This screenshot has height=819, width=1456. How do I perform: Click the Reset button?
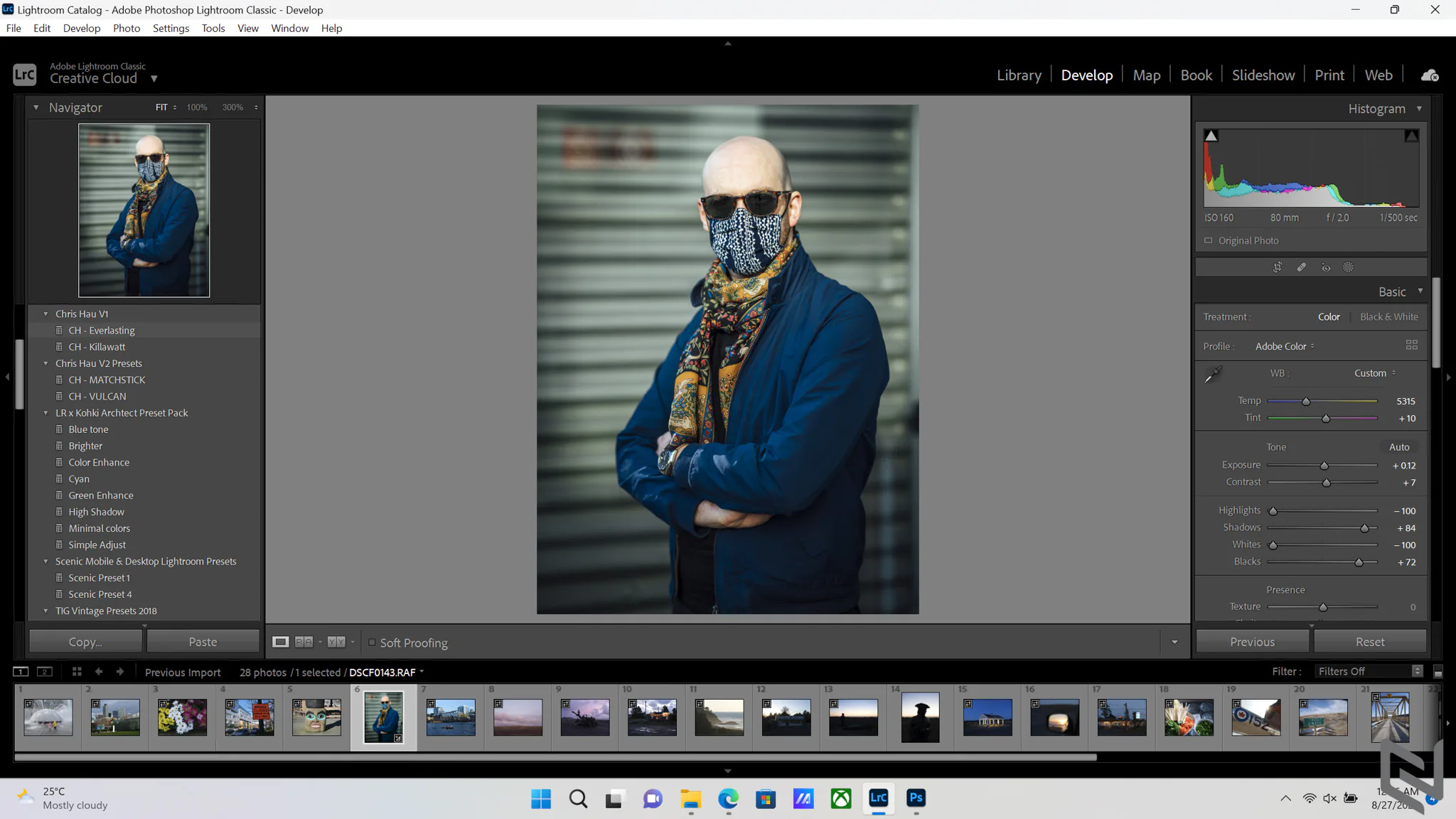[x=1369, y=641]
